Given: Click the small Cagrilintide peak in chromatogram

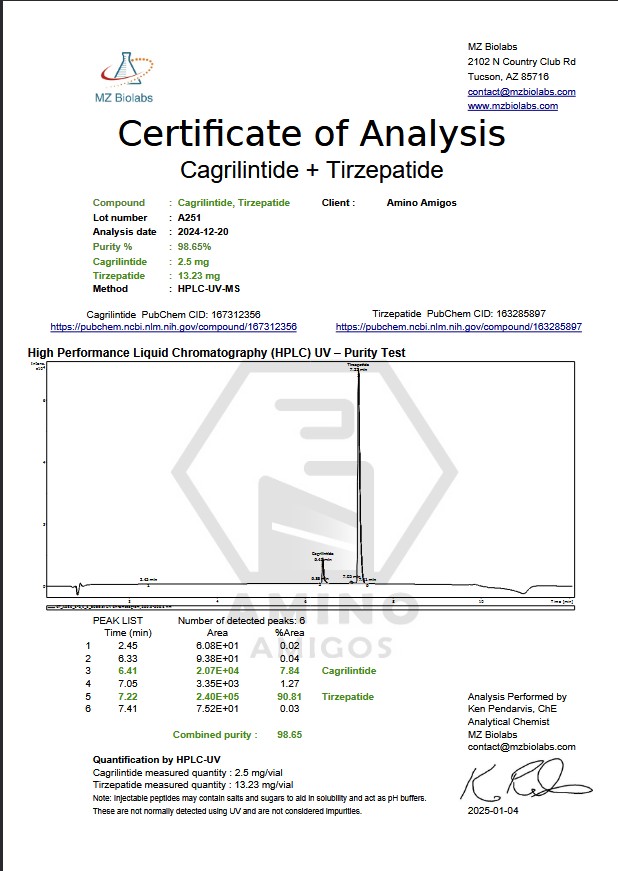Looking at the screenshot, I should click(x=323, y=572).
